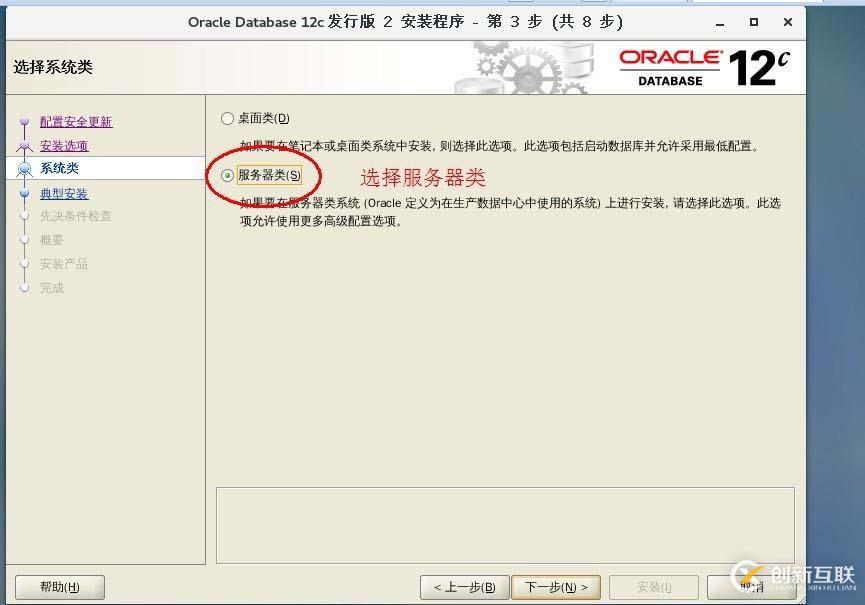Viewport: 865px width, 605px height.
Task: Select the 服务器类 radio button
Action: coord(228,174)
